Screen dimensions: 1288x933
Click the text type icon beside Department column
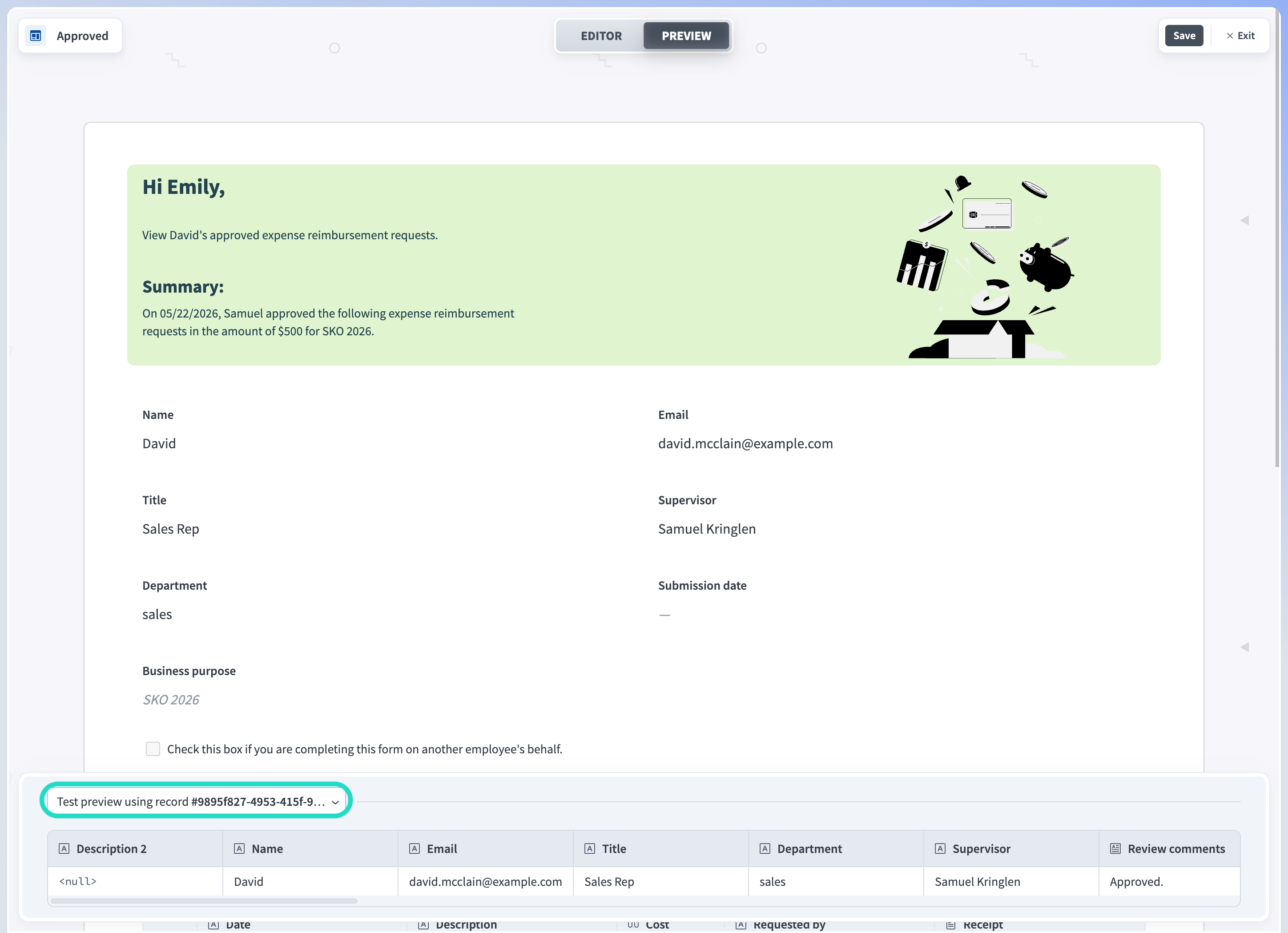(x=765, y=849)
